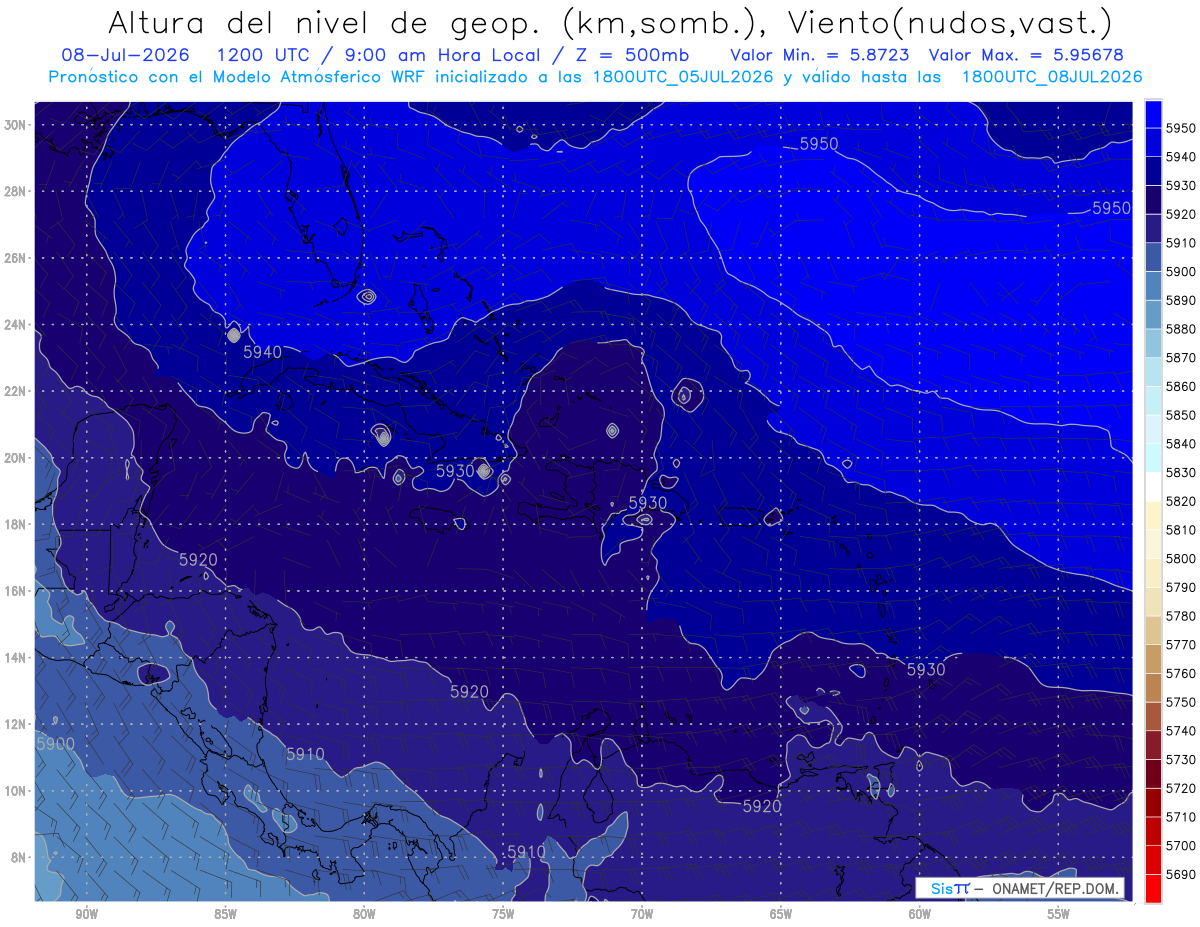Click the '26N' latitude axis label
Screen dimensions: 1200x927
click(15, 258)
